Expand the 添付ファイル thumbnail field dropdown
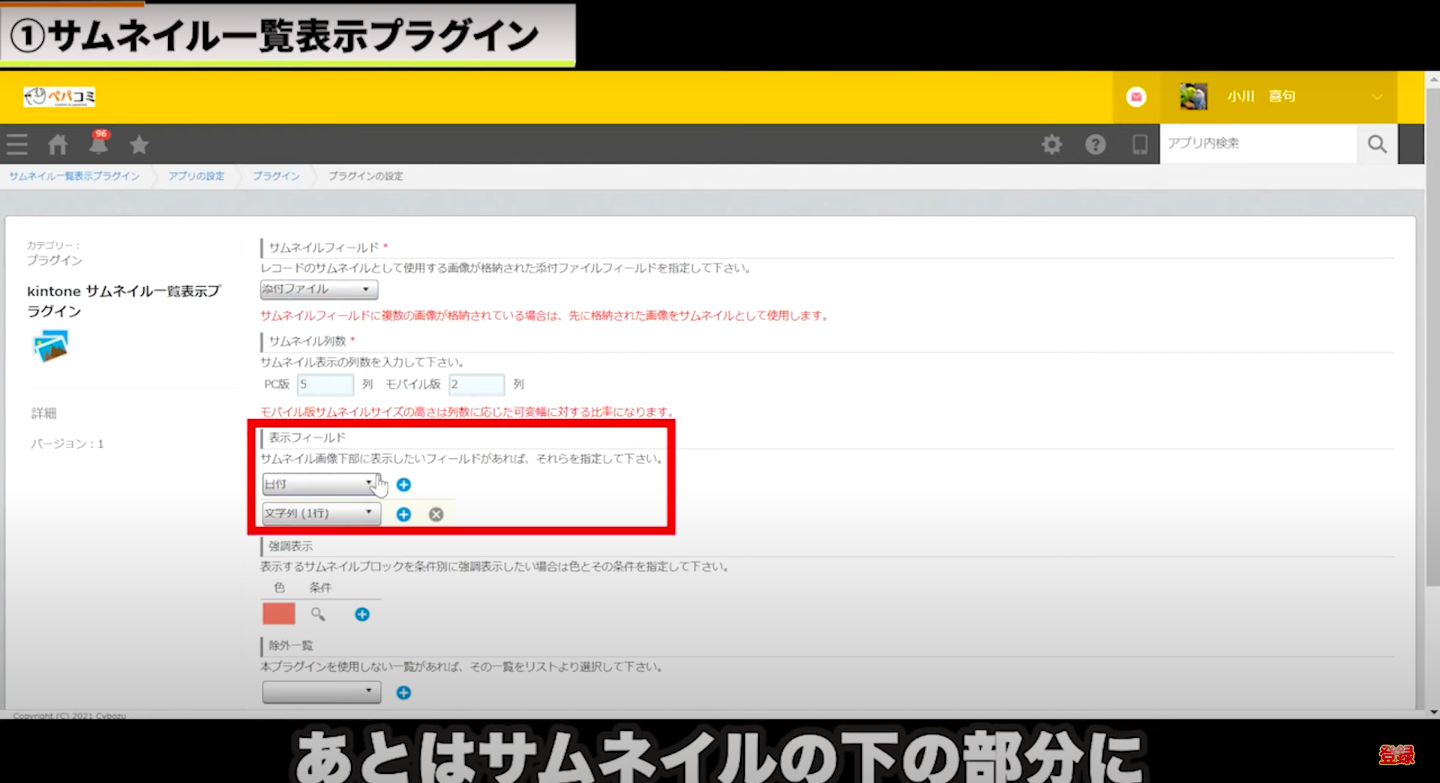Image resolution: width=1440 pixels, height=783 pixels. pyautogui.click(x=319, y=290)
